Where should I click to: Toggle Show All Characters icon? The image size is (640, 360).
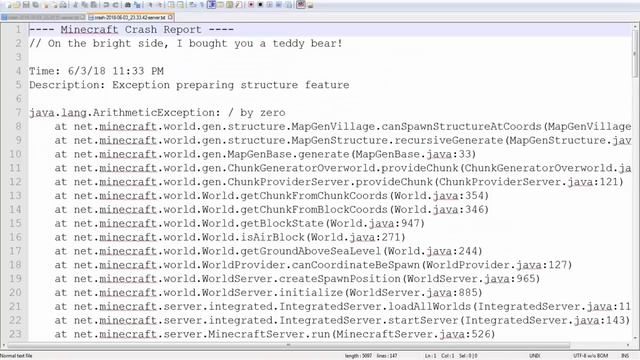coord(202,5)
